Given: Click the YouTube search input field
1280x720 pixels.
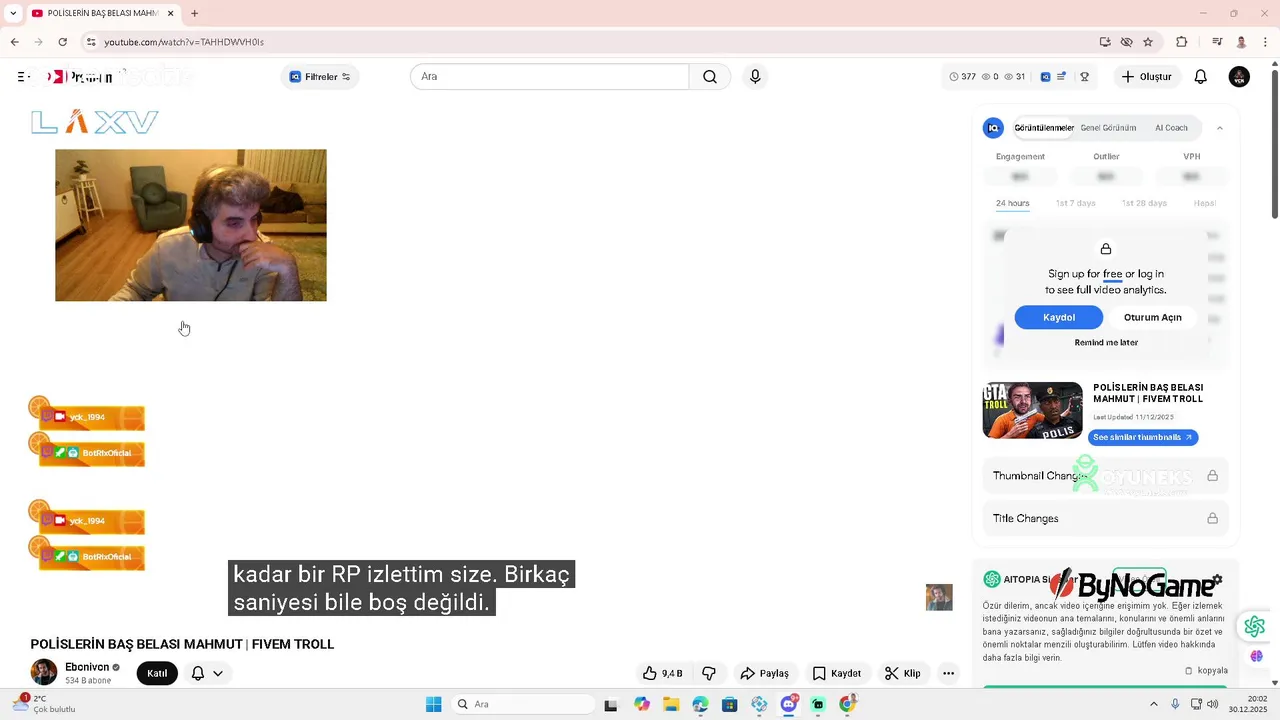Looking at the screenshot, I should [x=550, y=77].
